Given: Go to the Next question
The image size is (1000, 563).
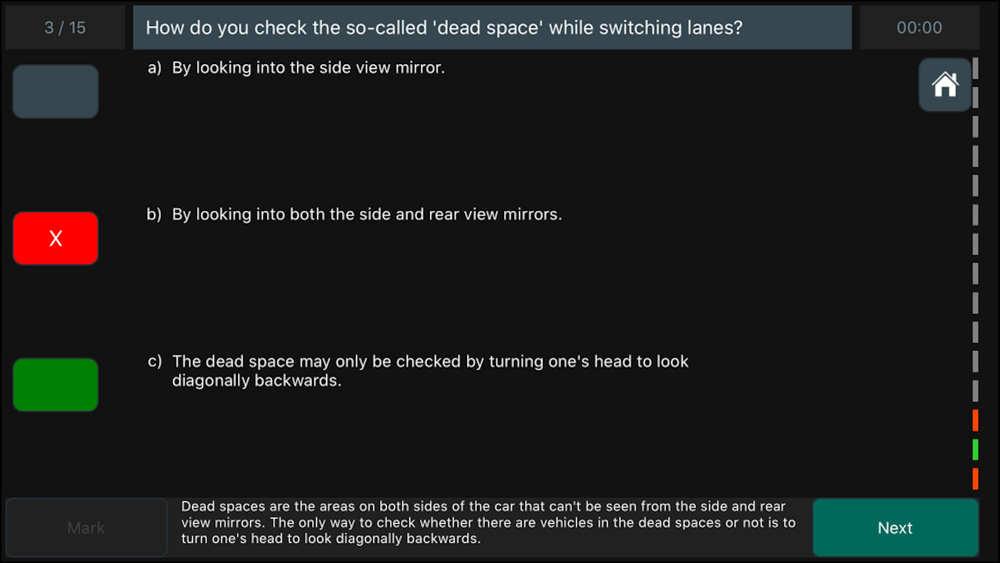Looking at the screenshot, I should [895, 528].
